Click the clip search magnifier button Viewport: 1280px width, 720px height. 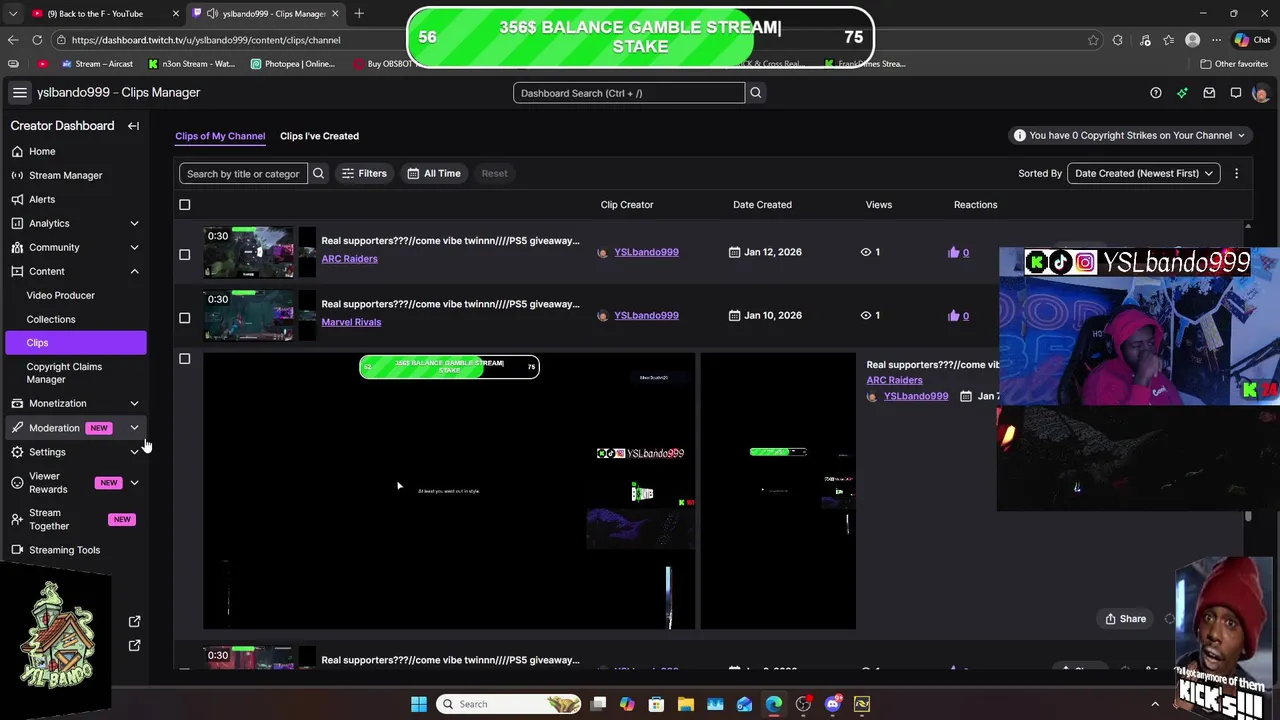click(x=318, y=173)
